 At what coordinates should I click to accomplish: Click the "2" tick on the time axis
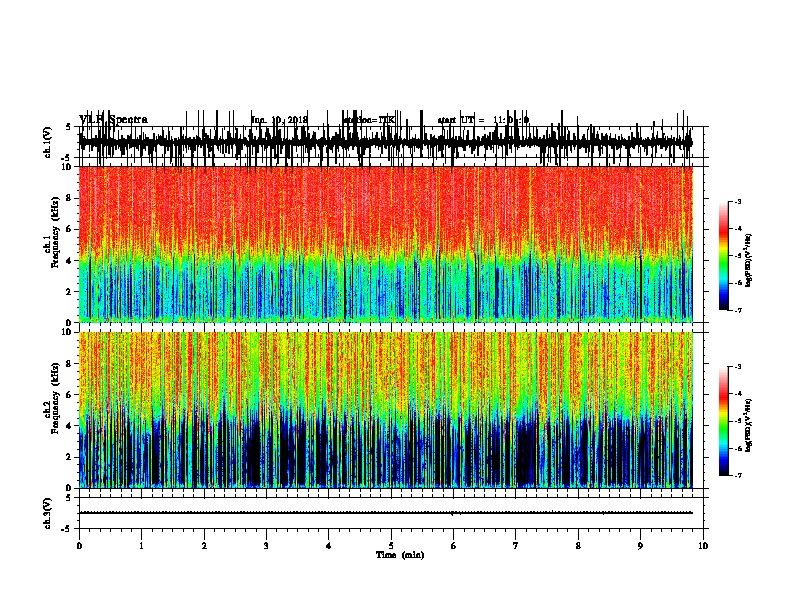click(204, 546)
